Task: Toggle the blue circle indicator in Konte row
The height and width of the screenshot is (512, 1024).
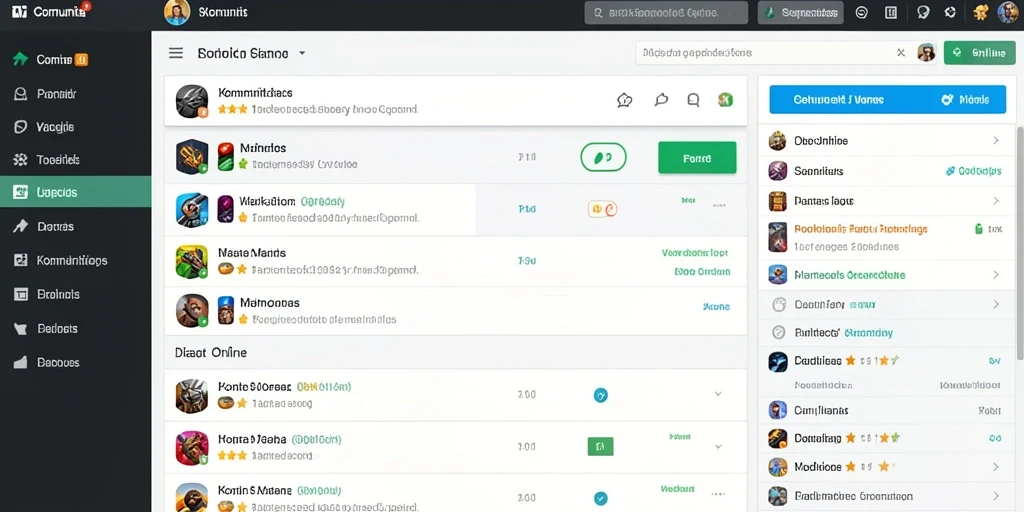Action: (600, 394)
